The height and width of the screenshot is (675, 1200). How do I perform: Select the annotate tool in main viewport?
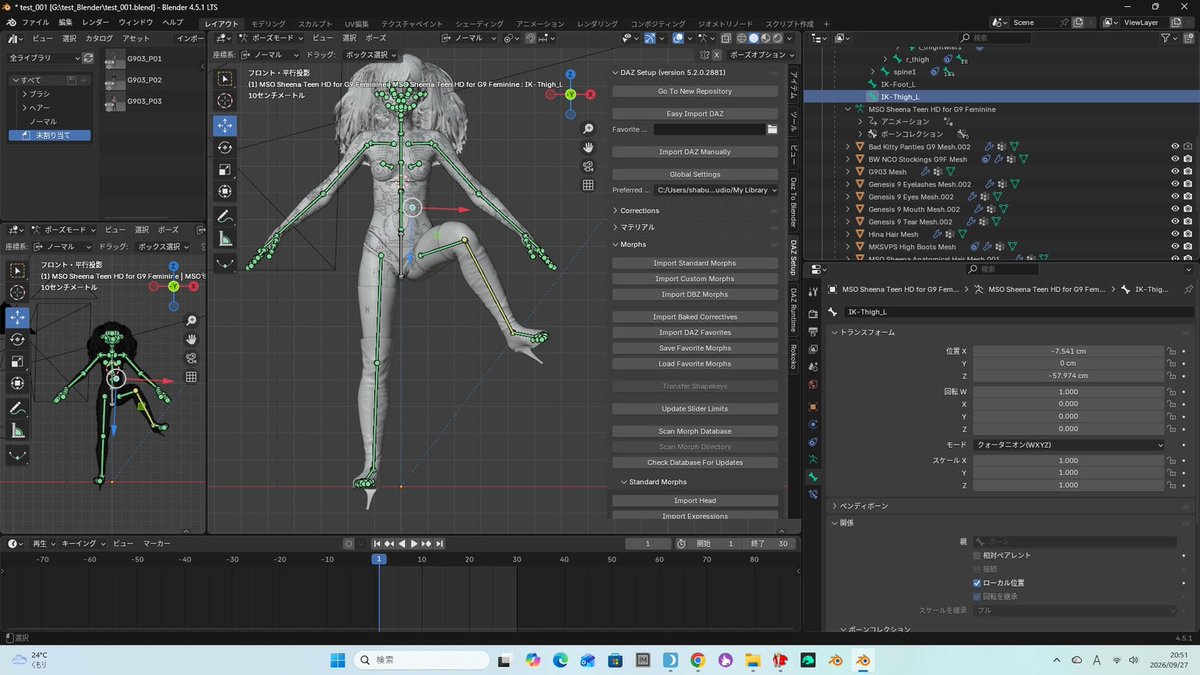225,216
